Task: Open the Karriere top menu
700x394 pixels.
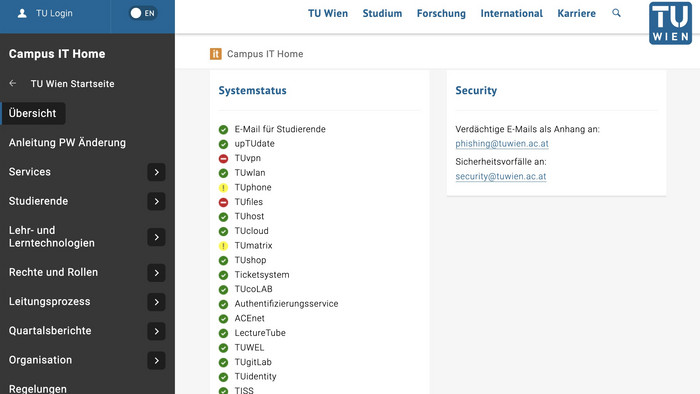Action: click(x=576, y=13)
